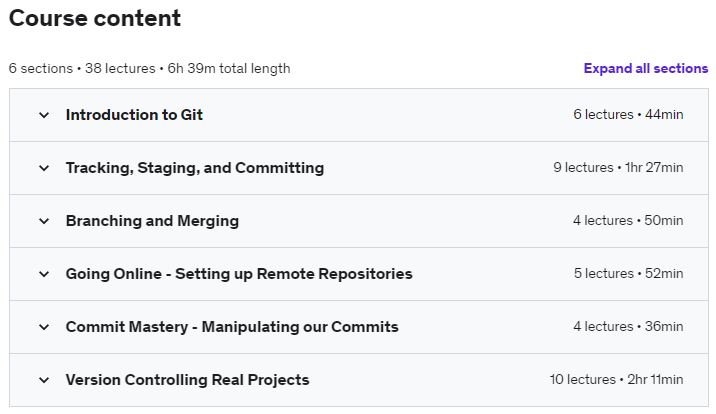Screen dimensions: 716x414
Task: Click the 5 lectures • 52min label
Action: (x=628, y=274)
